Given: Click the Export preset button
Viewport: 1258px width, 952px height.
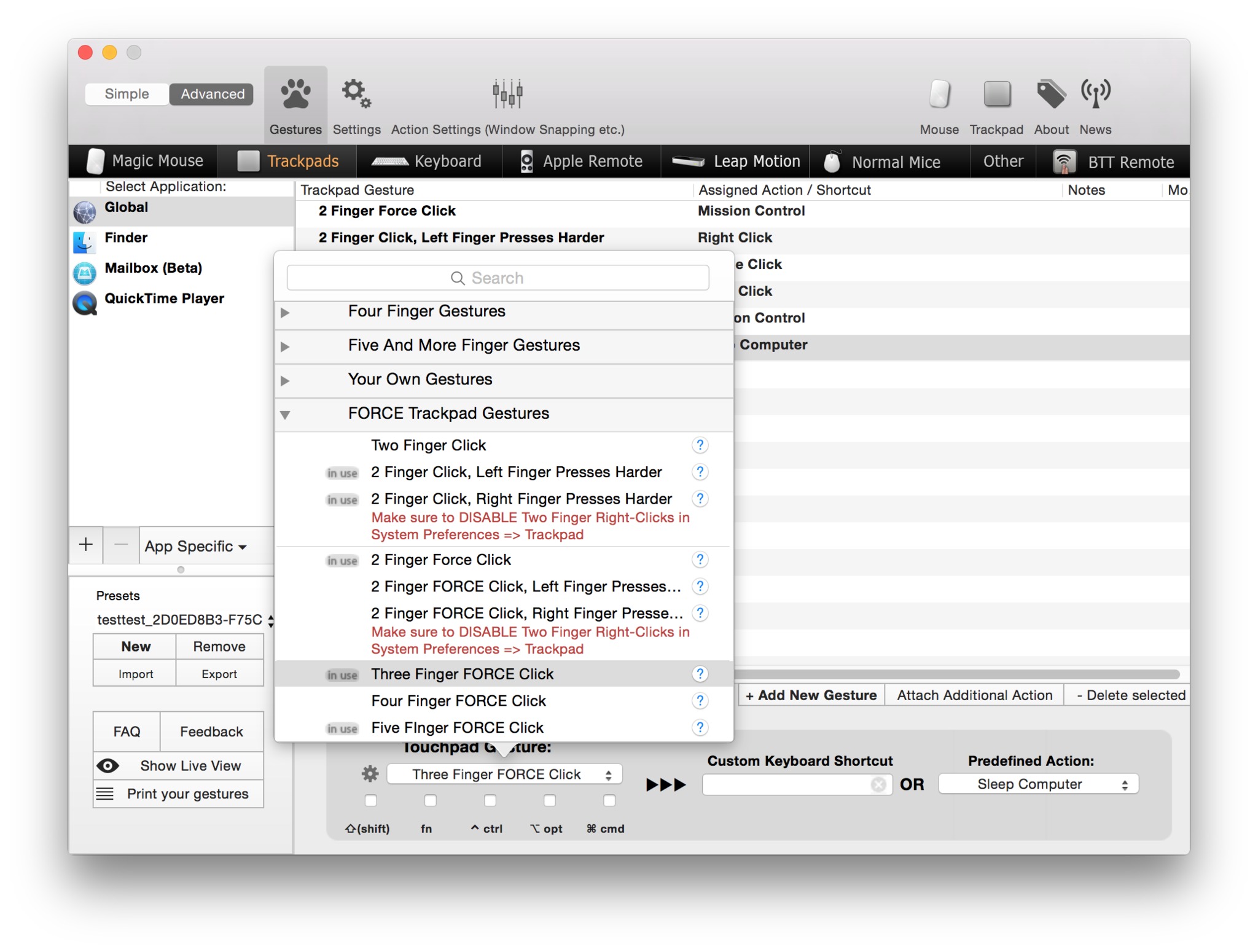Looking at the screenshot, I should [x=219, y=674].
